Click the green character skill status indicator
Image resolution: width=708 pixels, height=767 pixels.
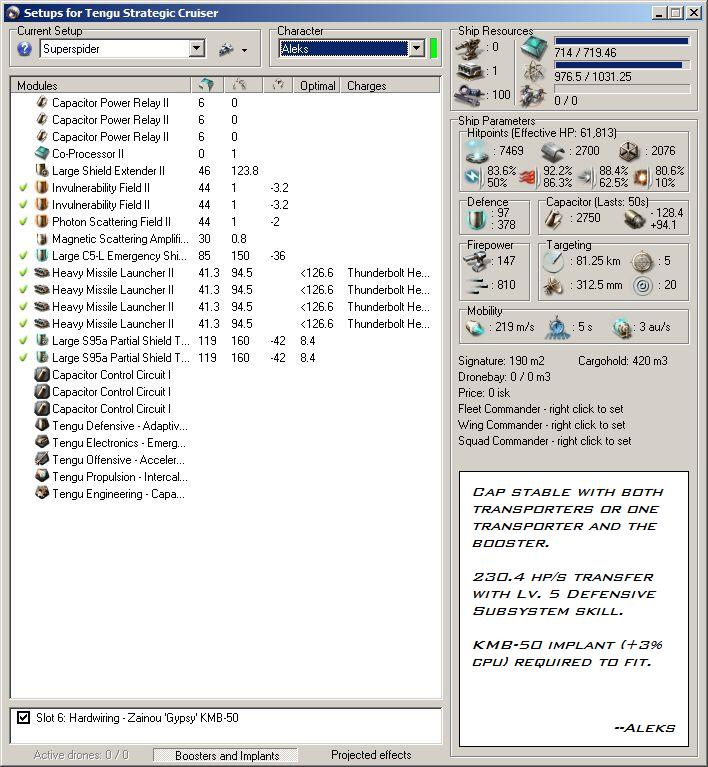click(433, 49)
